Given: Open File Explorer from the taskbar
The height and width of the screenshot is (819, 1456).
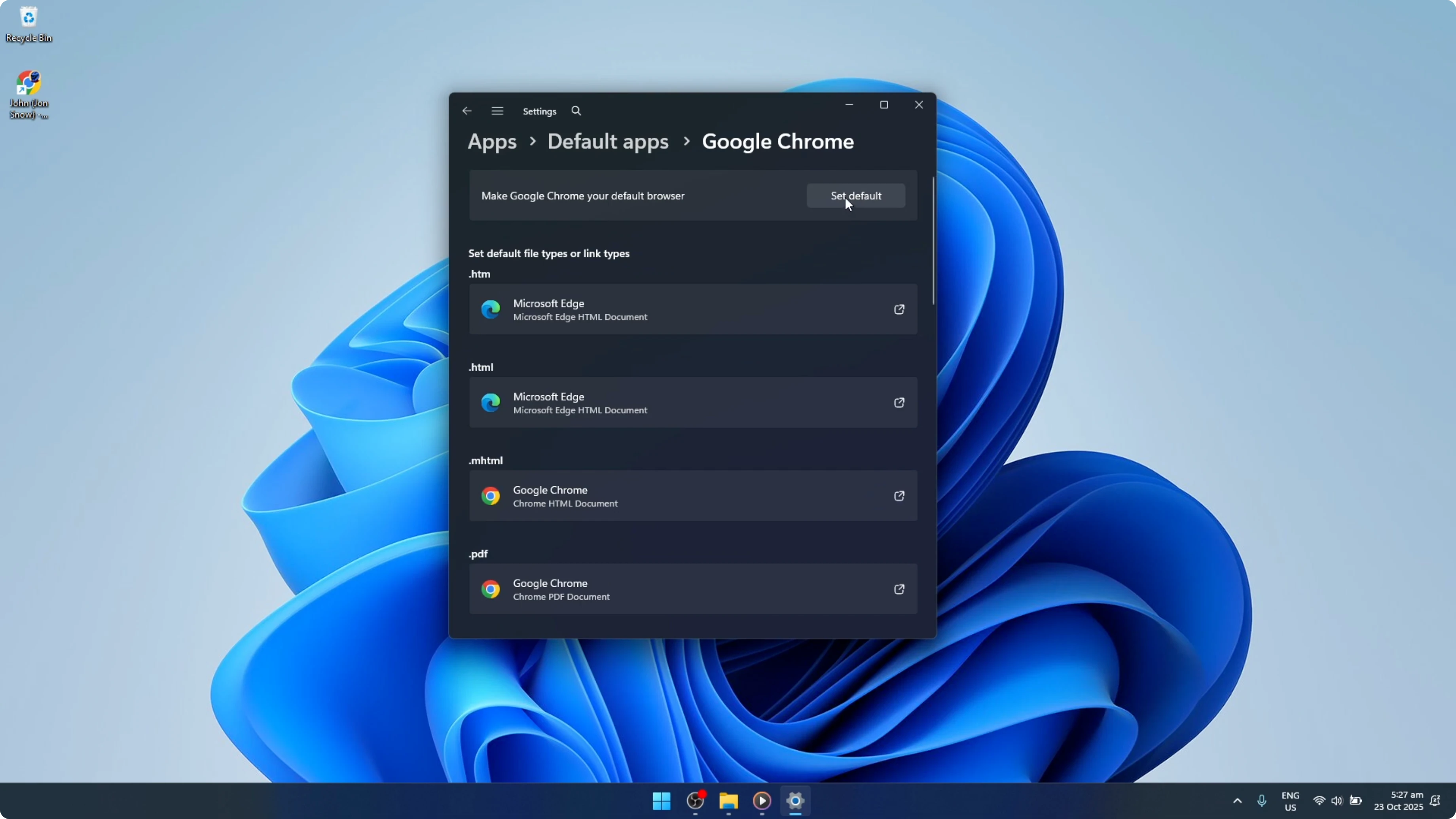Looking at the screenshot, I should pyautogui.click(x=728, y=800).
